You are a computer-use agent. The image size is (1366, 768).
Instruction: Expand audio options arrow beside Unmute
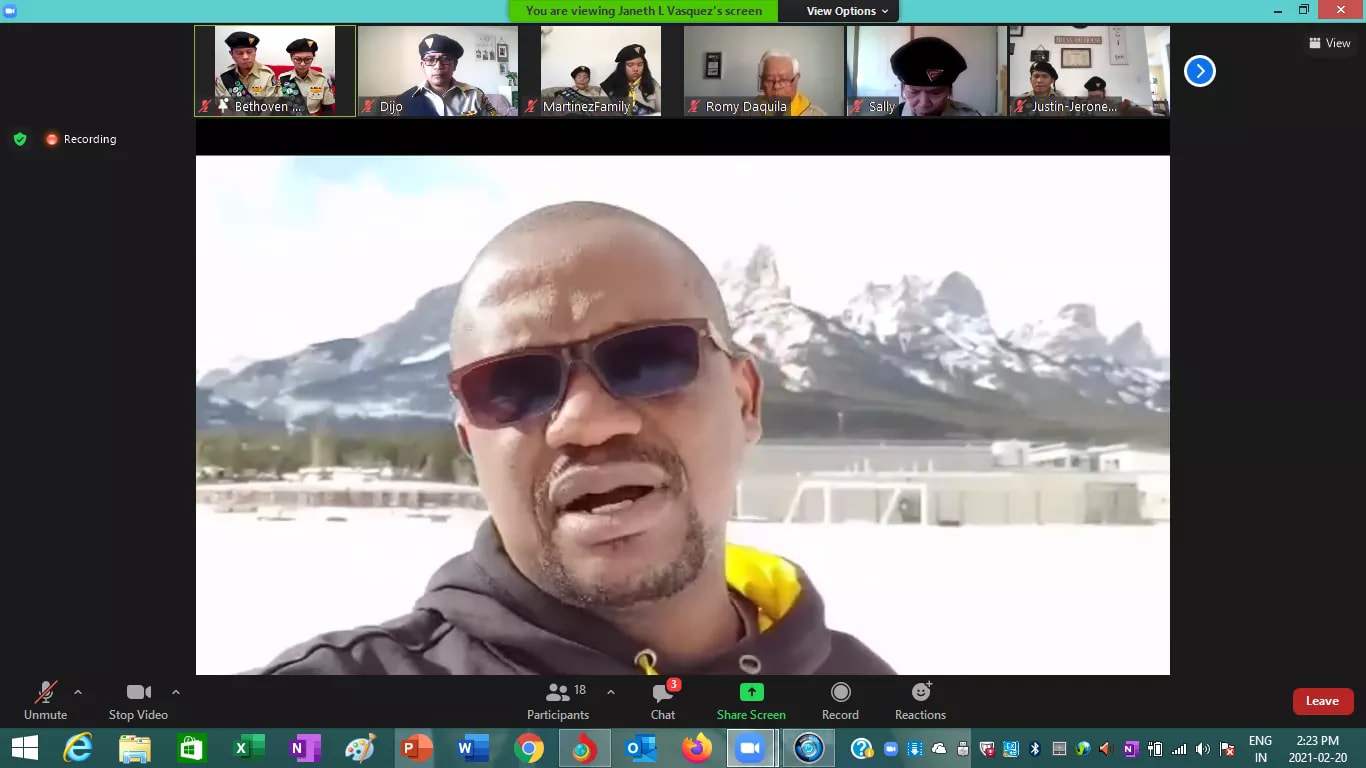click(x=78, y=692)
